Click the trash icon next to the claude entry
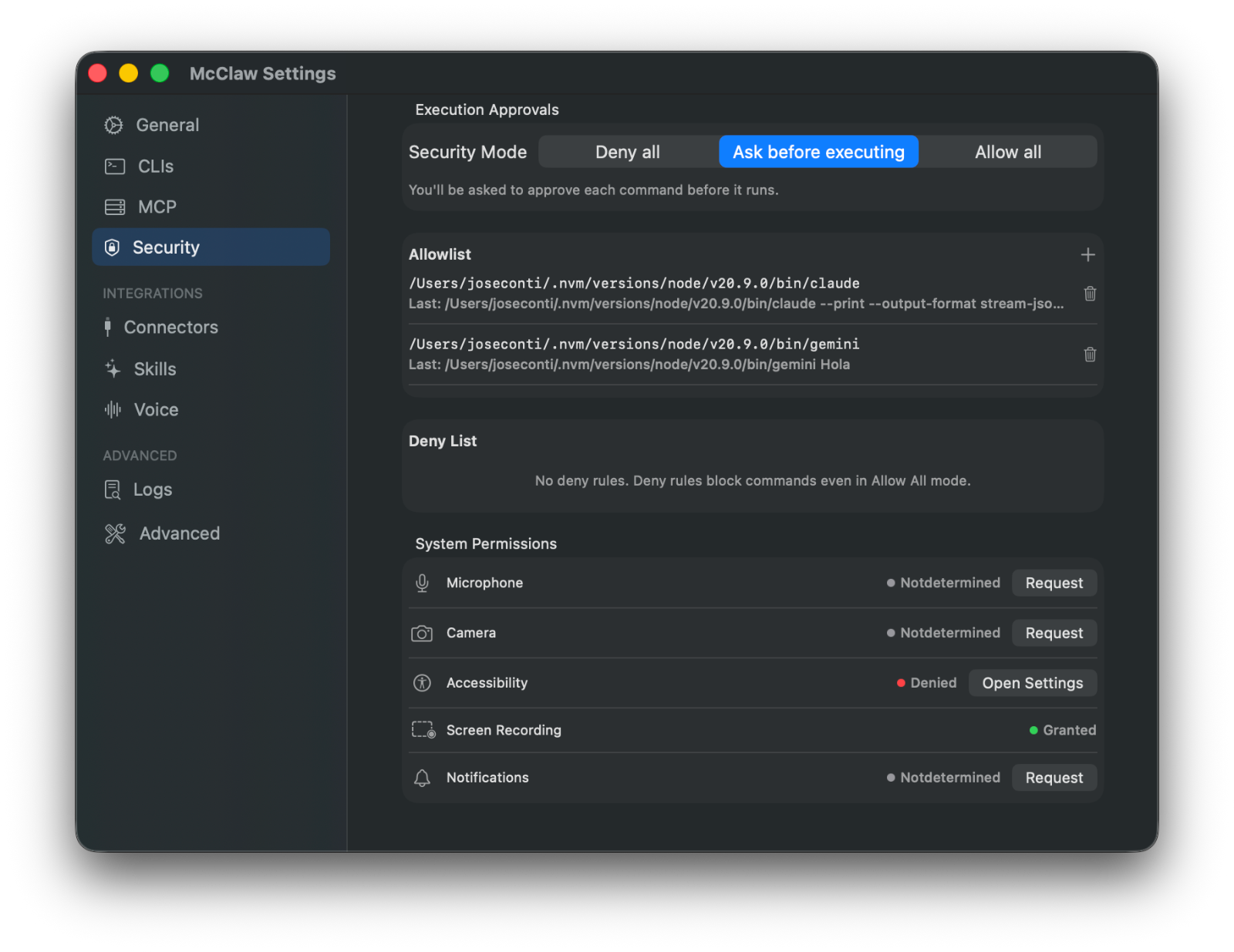Screen dimensions: 1234x952 (1089, 294)
